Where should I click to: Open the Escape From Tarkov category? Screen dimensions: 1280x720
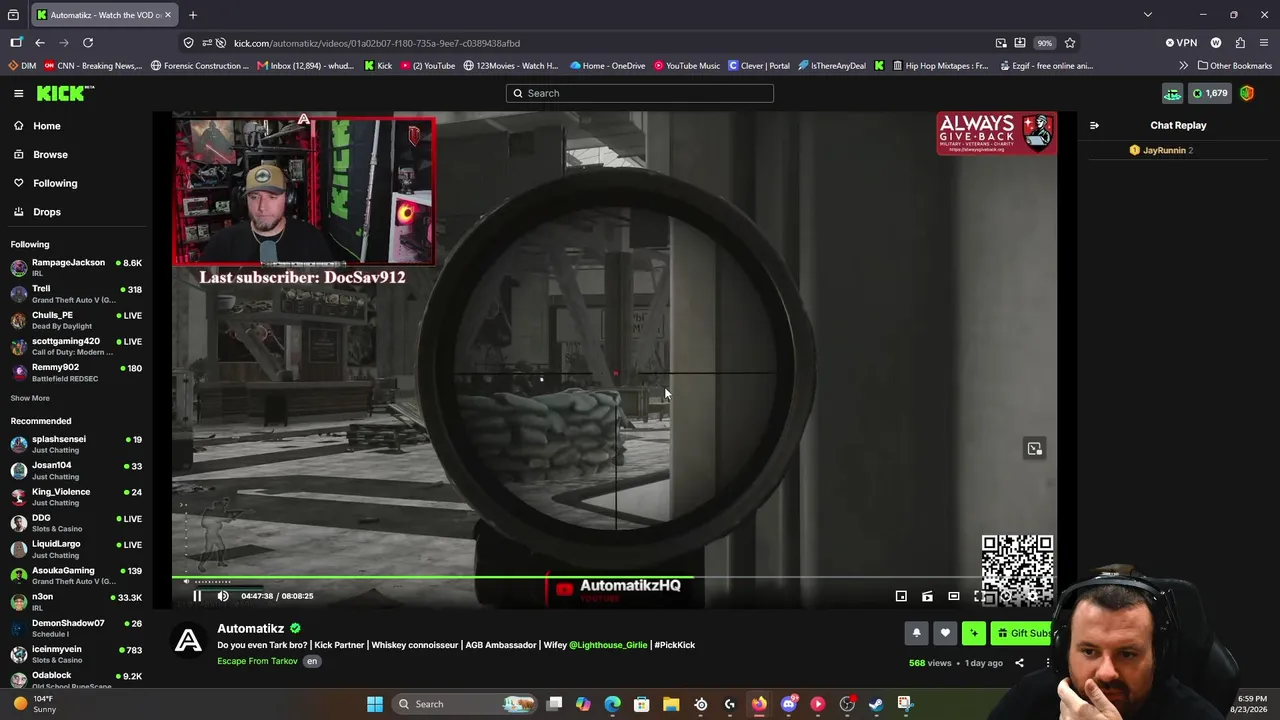pos(257,661)
